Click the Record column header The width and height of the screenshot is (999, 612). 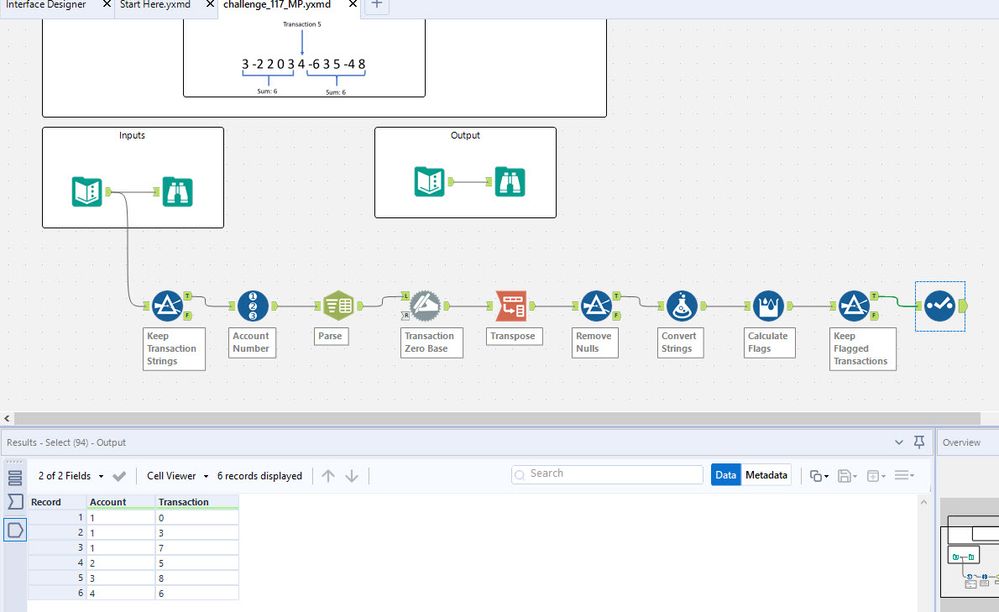(57, 502)
